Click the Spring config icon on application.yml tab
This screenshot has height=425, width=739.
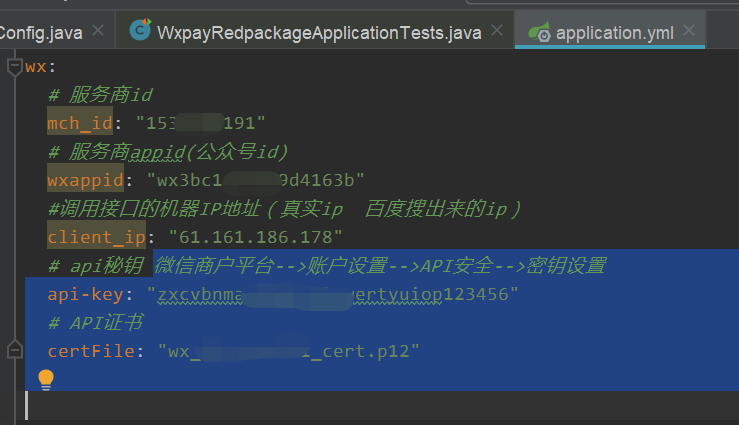(x=539, y=32)
